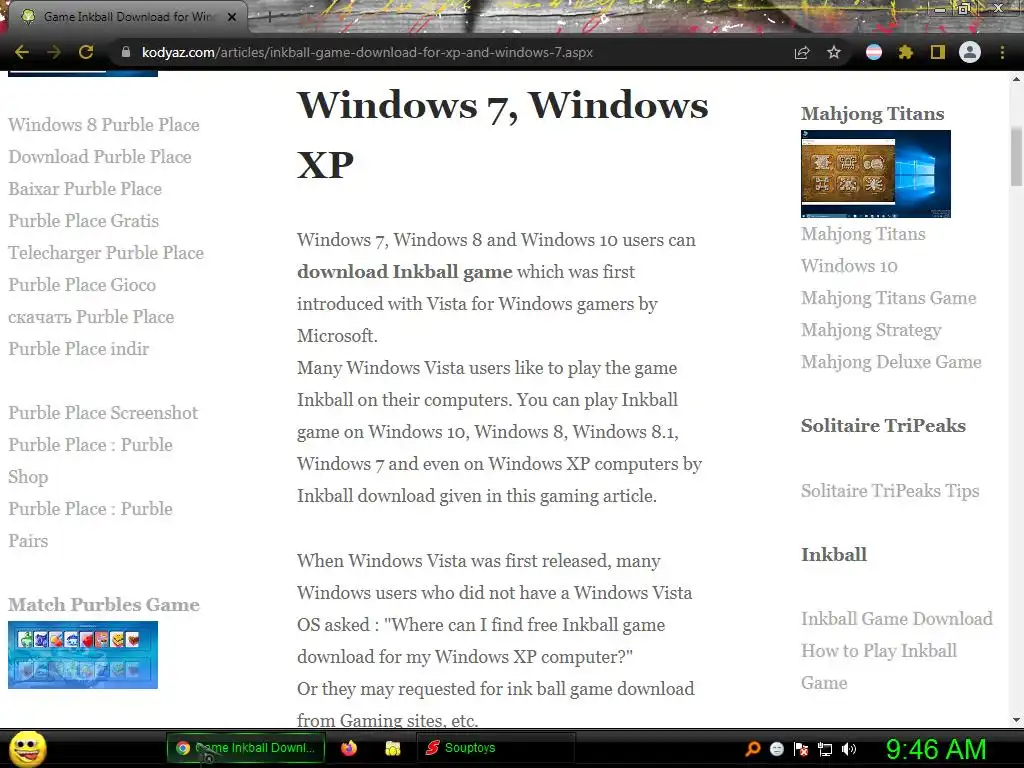The width and height of the screenshot is (1024, 768).
Task: Open the flag with red X tray icon
Action: tap(801, 748)
